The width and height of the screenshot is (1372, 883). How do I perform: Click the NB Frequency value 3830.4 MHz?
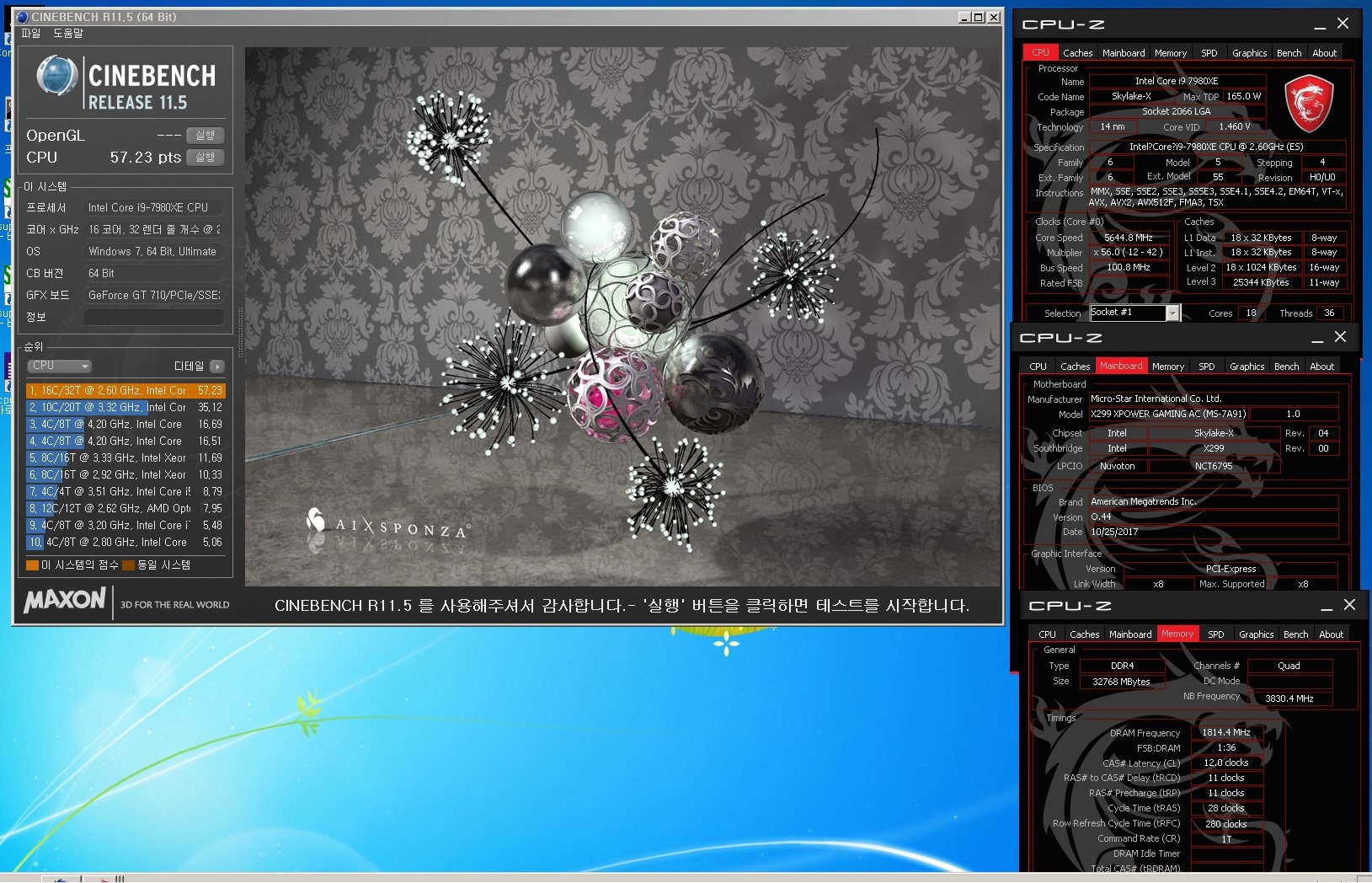click(1289, 698)
